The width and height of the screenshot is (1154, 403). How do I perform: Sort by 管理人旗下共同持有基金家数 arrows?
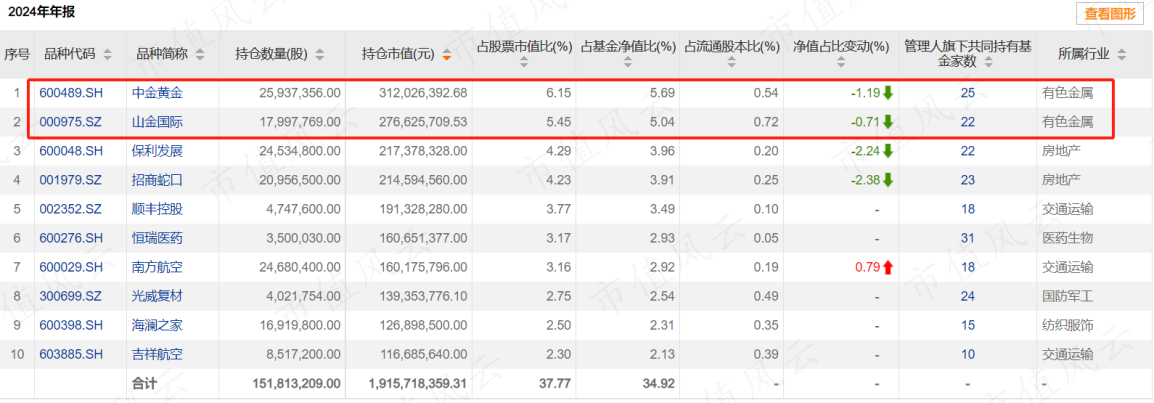[x=987, y=62]
